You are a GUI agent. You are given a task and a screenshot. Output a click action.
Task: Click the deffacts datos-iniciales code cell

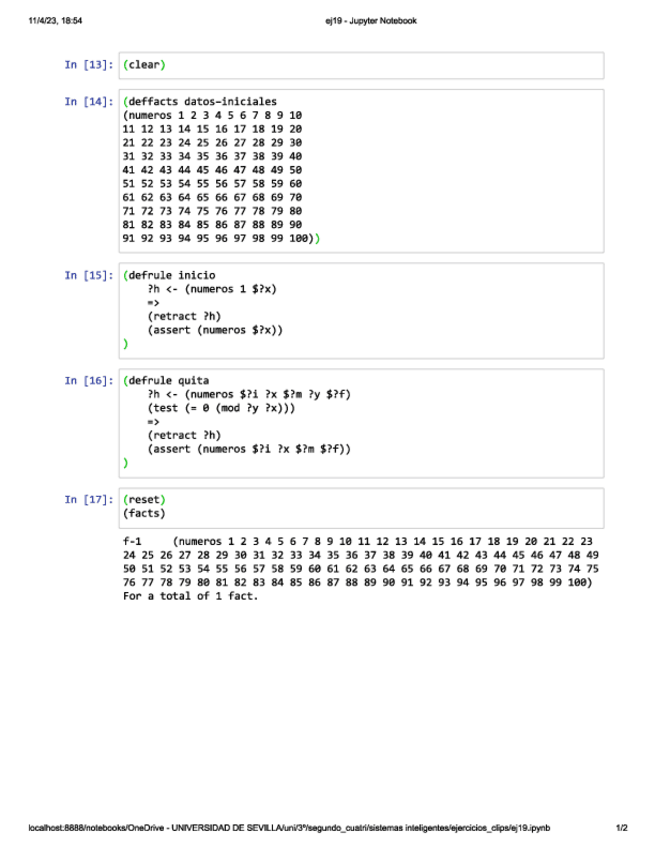(x=361, y=171)
